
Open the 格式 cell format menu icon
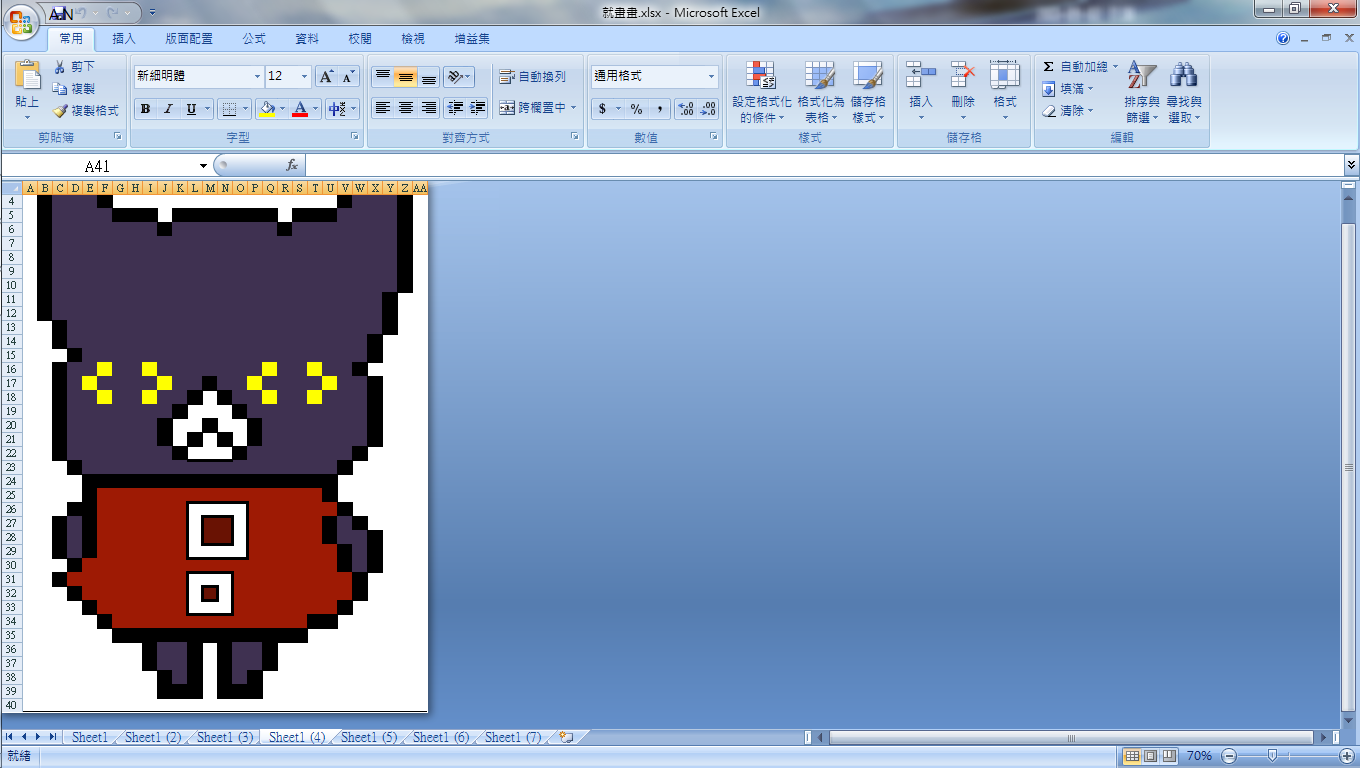pyautogui.click(x=1004, y=76)
